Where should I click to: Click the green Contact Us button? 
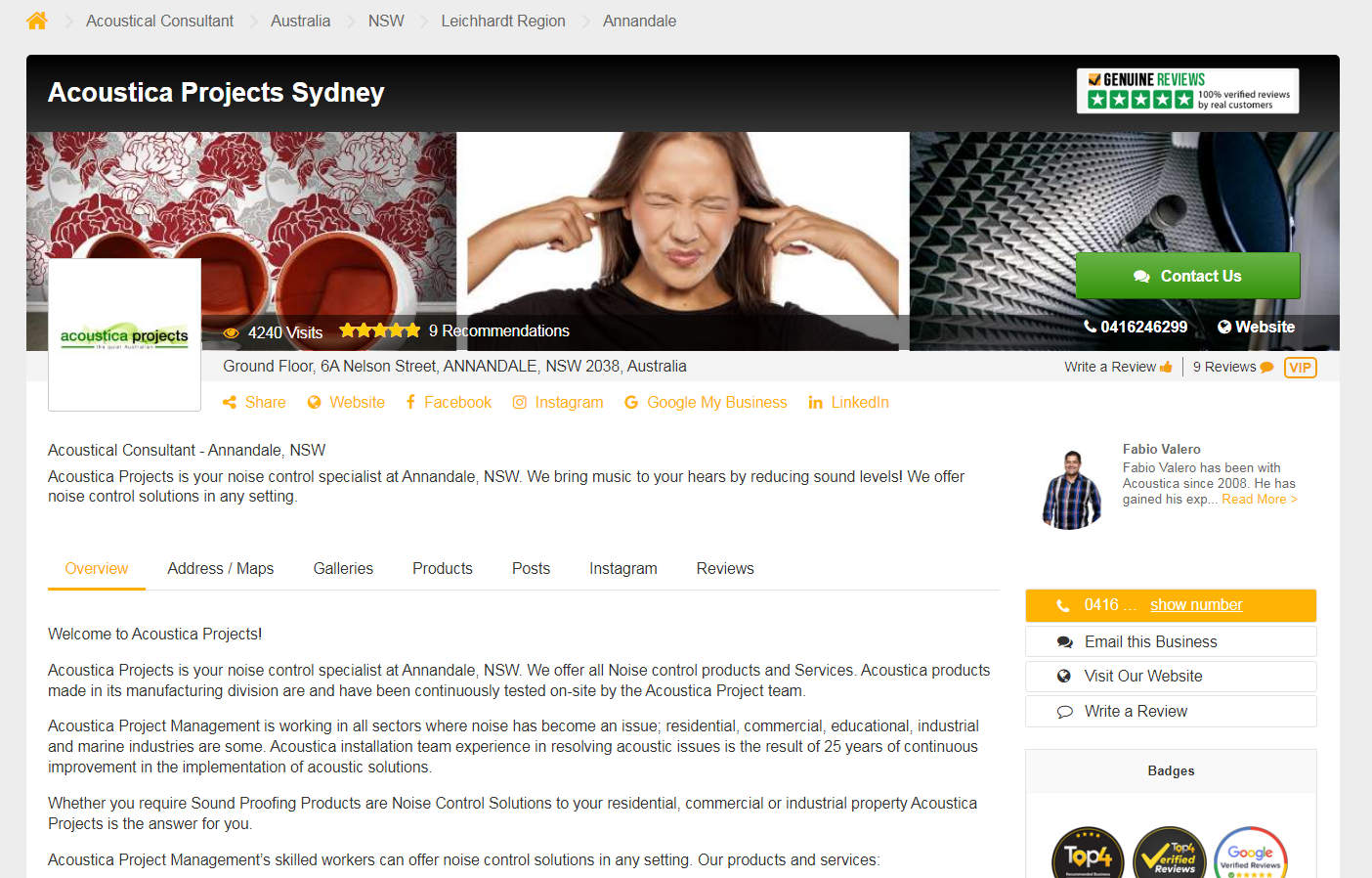1187,276
